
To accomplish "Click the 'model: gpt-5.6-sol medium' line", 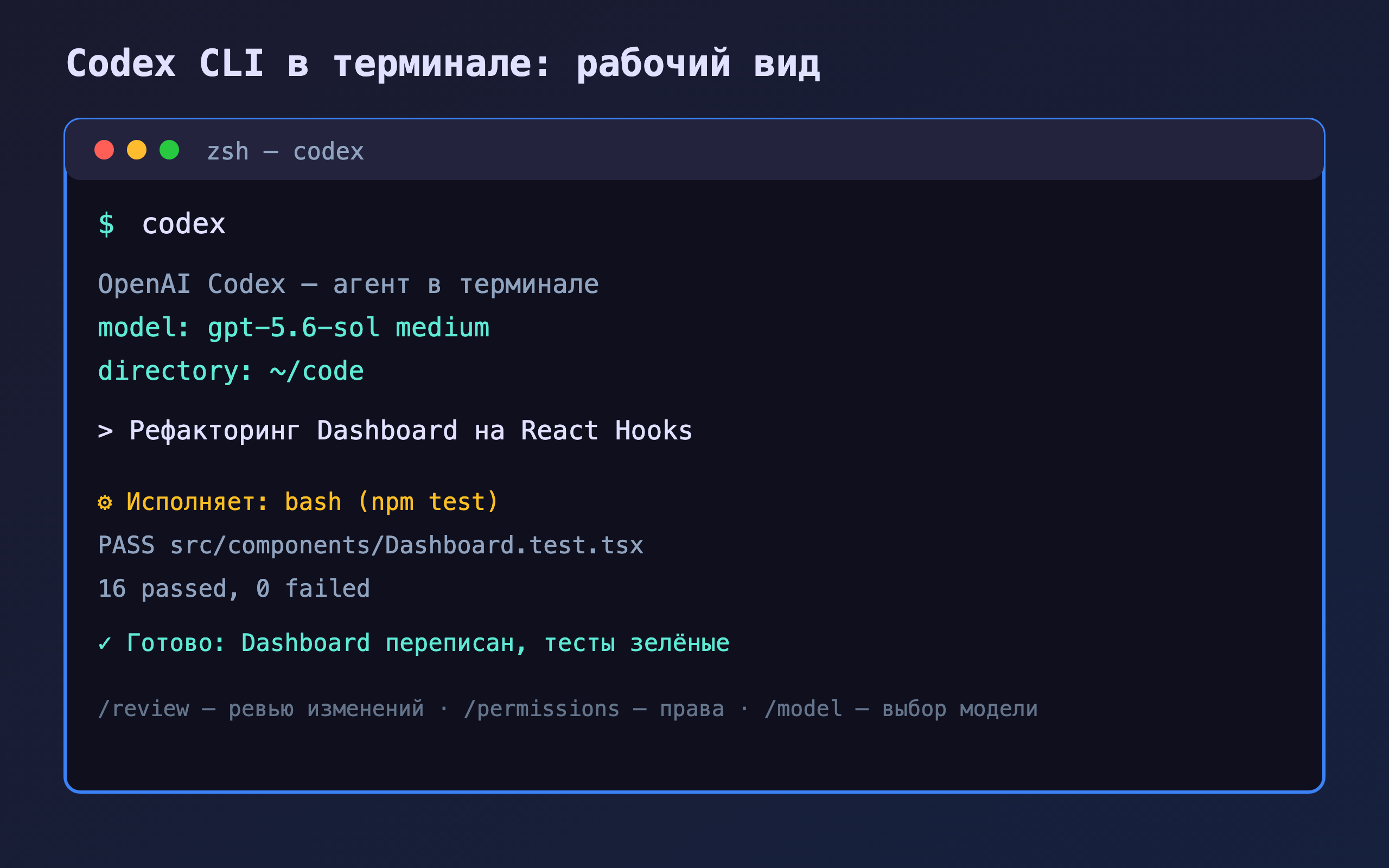I will pos(294,328).
